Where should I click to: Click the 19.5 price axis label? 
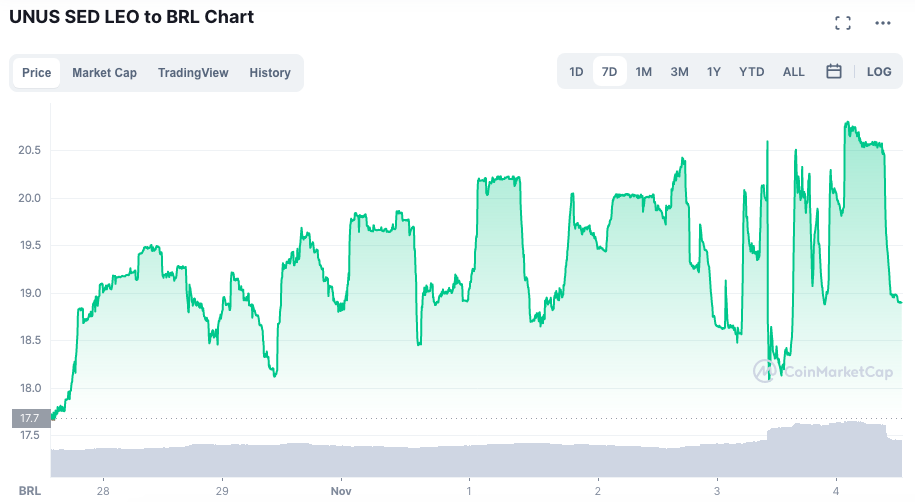tap(30, 245)
